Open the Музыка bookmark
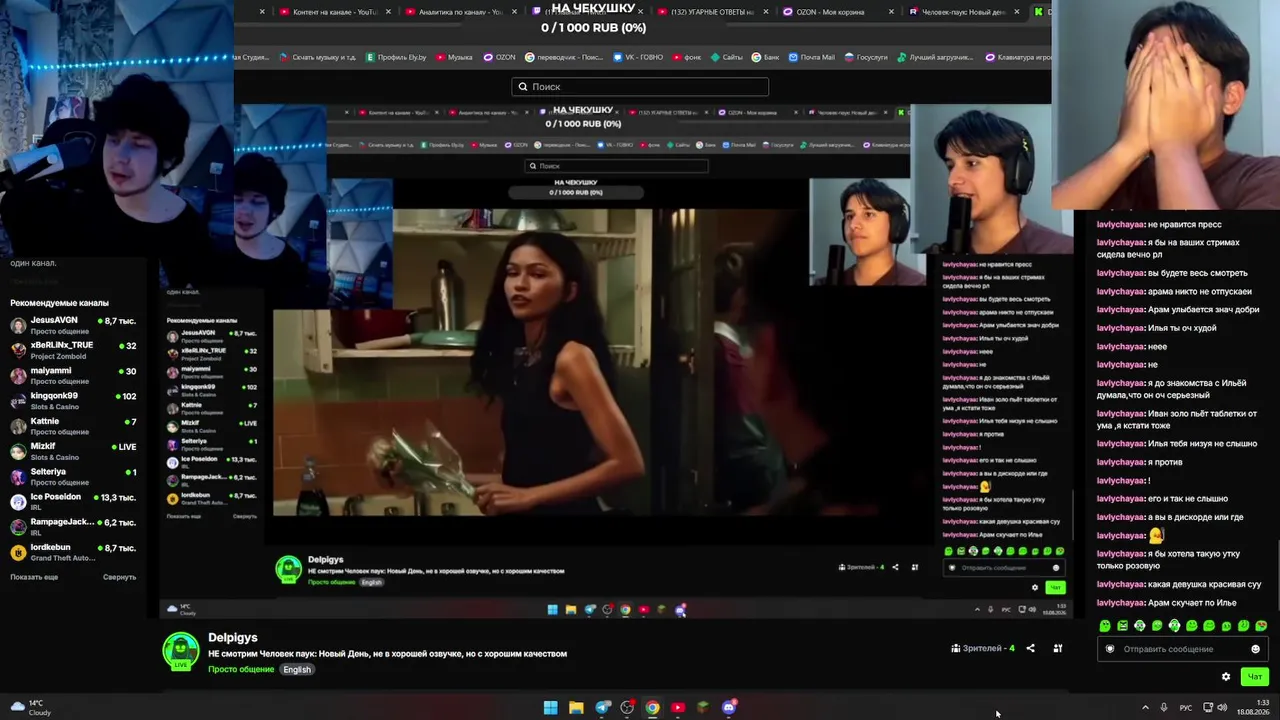Screen dimensions: 1280x720 pos(454,57)
